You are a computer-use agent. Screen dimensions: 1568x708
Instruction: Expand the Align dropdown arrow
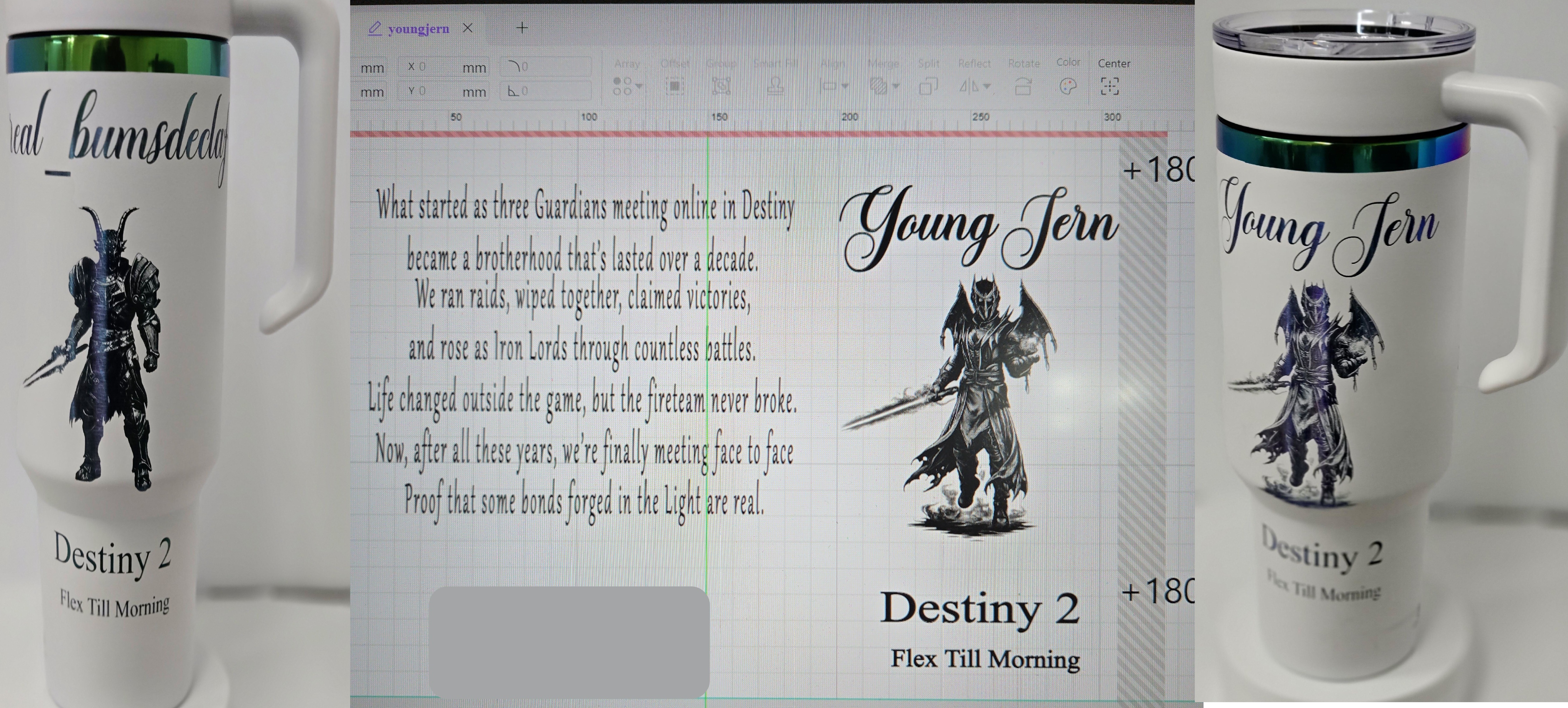coord(845,86)
